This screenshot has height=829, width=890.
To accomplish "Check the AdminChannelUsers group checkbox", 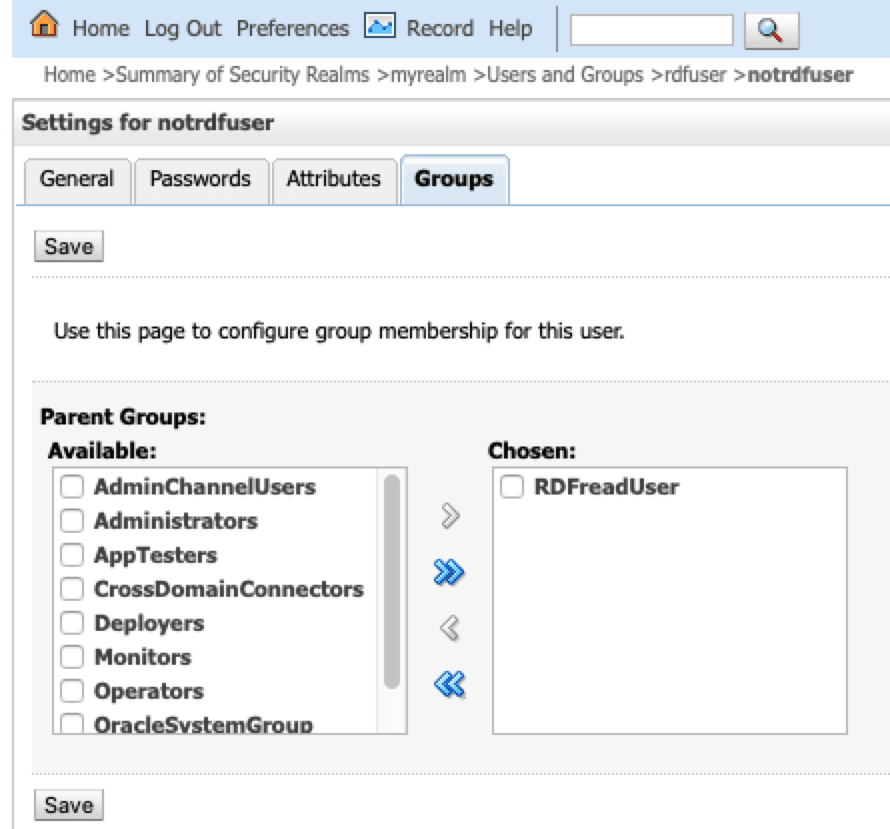I will pos(72,487).
